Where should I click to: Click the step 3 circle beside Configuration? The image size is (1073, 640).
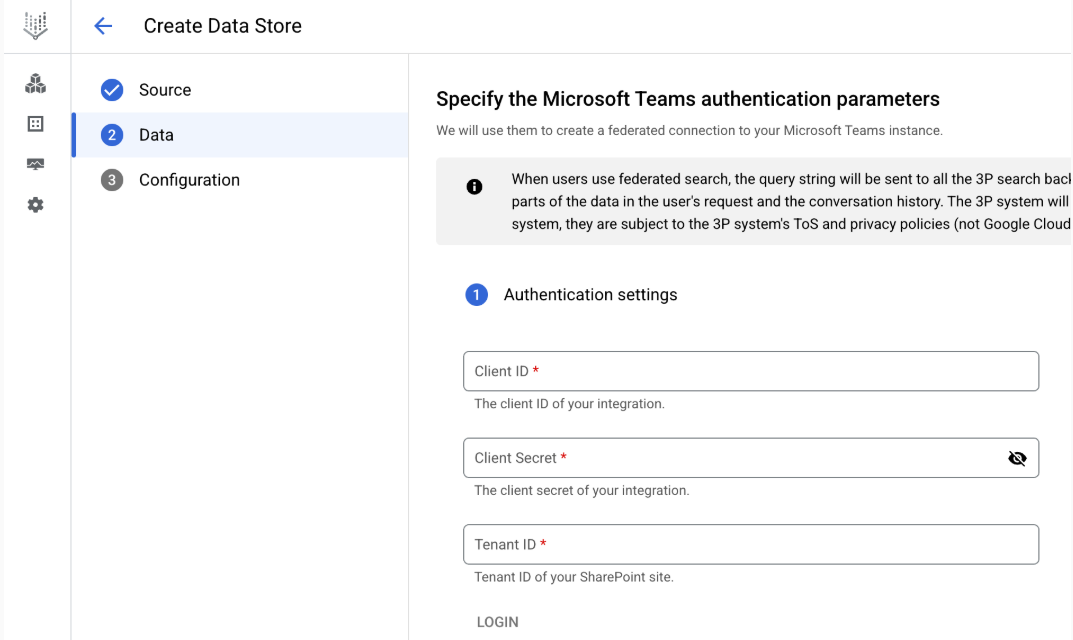coord(112,179)
